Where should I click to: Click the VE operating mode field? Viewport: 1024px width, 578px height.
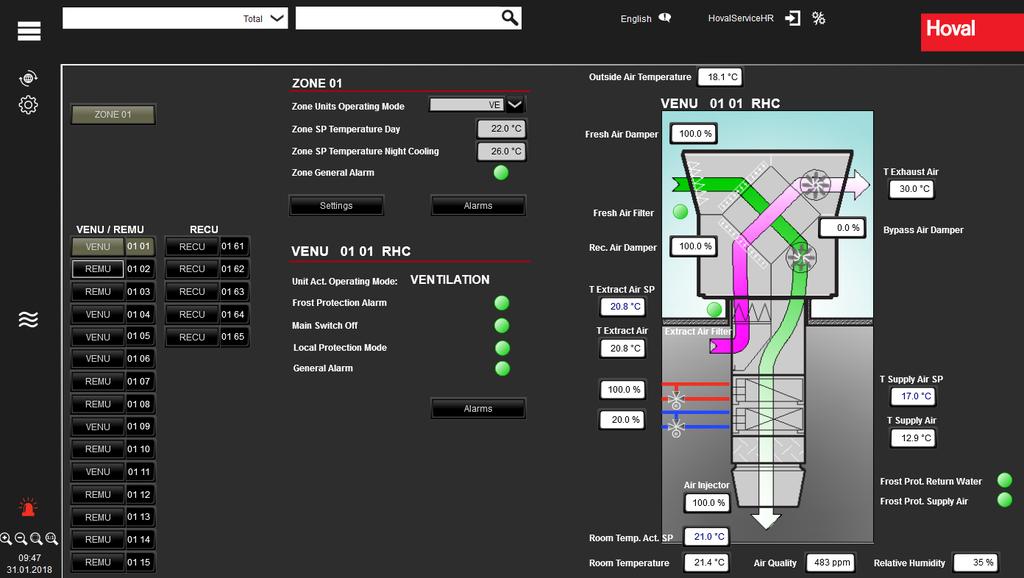[466, 104]
